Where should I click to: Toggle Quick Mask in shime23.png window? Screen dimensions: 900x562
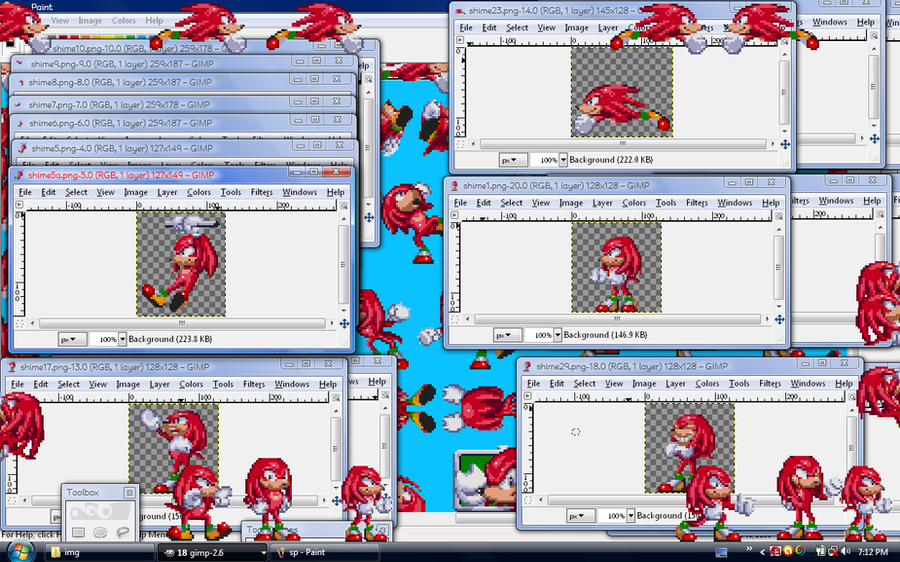coord(460,144)
